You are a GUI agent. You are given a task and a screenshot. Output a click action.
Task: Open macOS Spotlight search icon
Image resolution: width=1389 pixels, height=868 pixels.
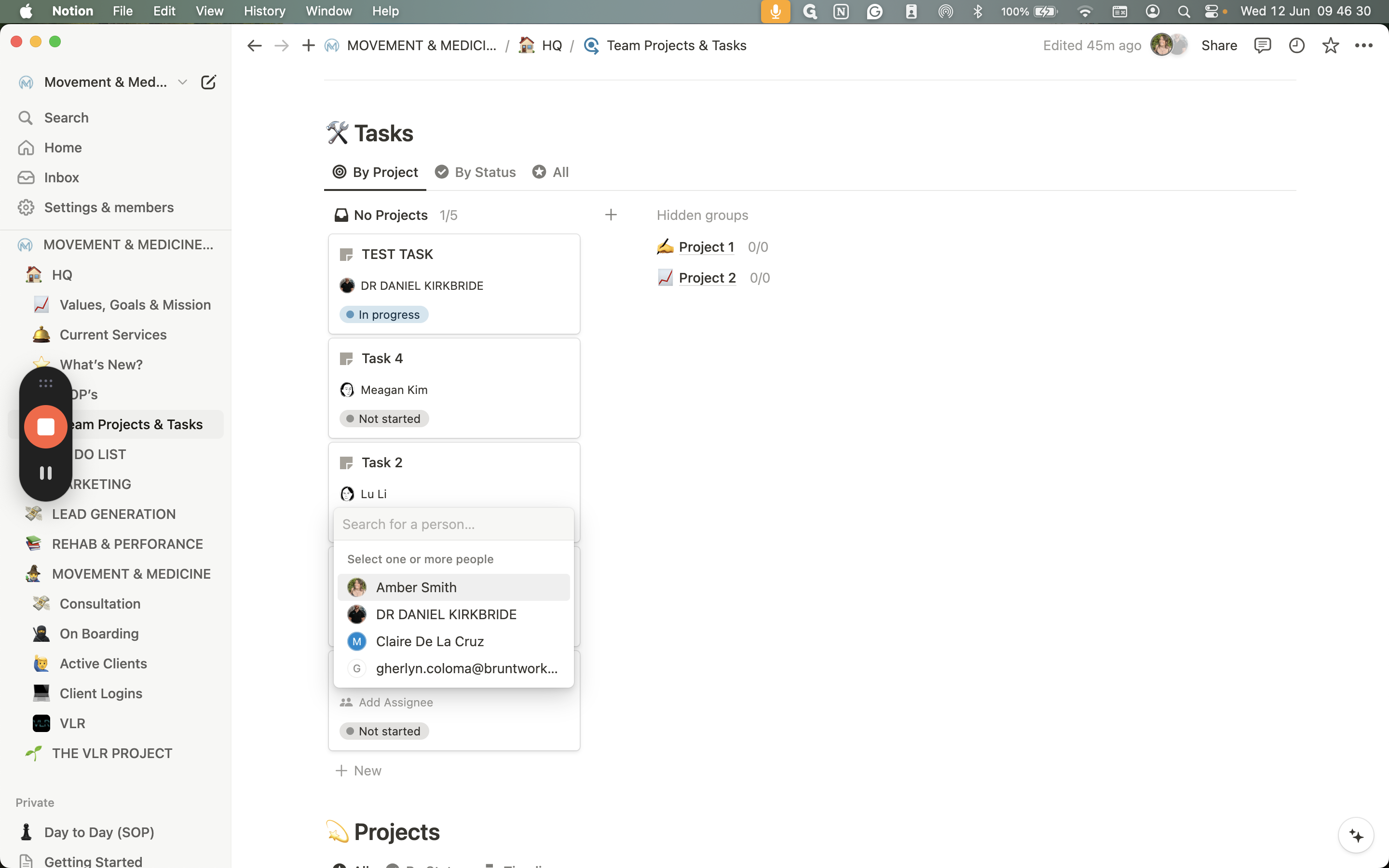1184,12
